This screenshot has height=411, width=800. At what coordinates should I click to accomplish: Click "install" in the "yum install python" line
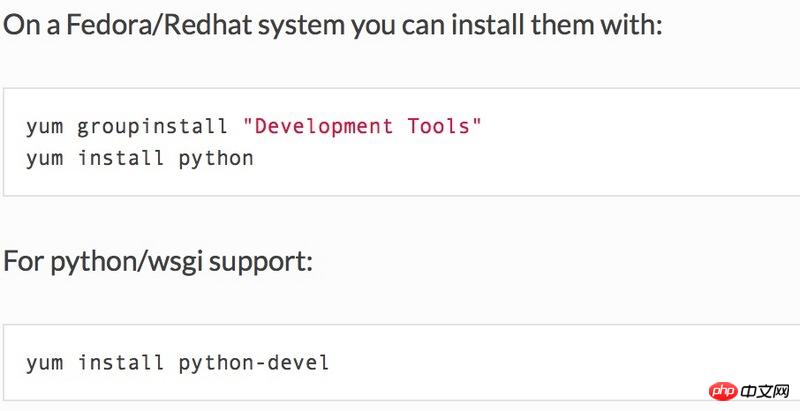121,158
